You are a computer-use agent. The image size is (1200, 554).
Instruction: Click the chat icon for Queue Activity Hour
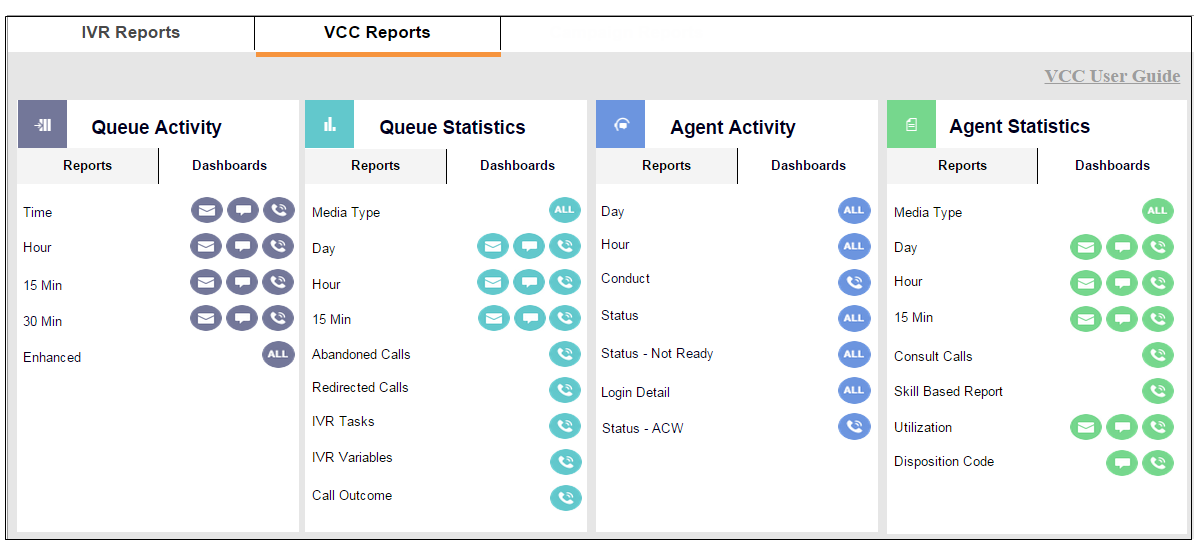click(242, 247)
